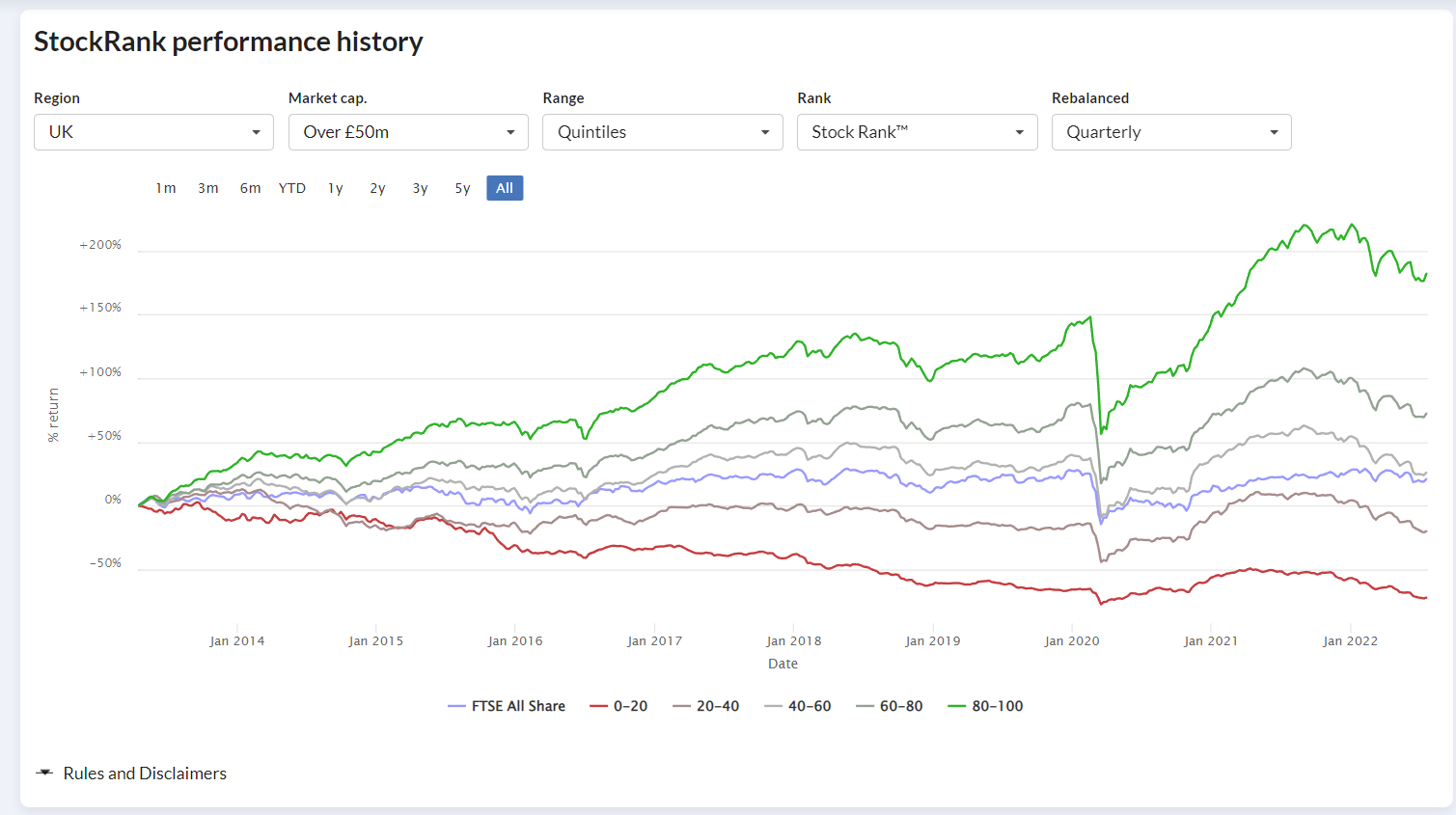Toggle the 80–100 quintile legend entry
The height and width of the screenshot is (815, 1456).
pyautogui.click(x=986, y=706)
